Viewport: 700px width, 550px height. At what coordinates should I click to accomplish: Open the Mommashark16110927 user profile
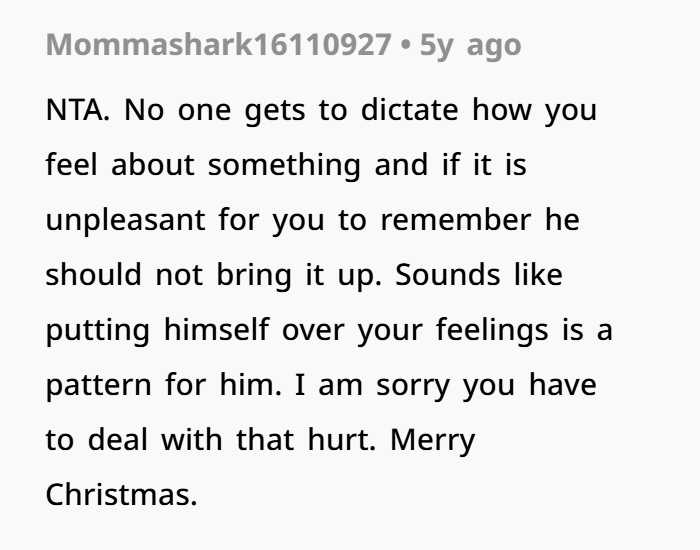218,45
